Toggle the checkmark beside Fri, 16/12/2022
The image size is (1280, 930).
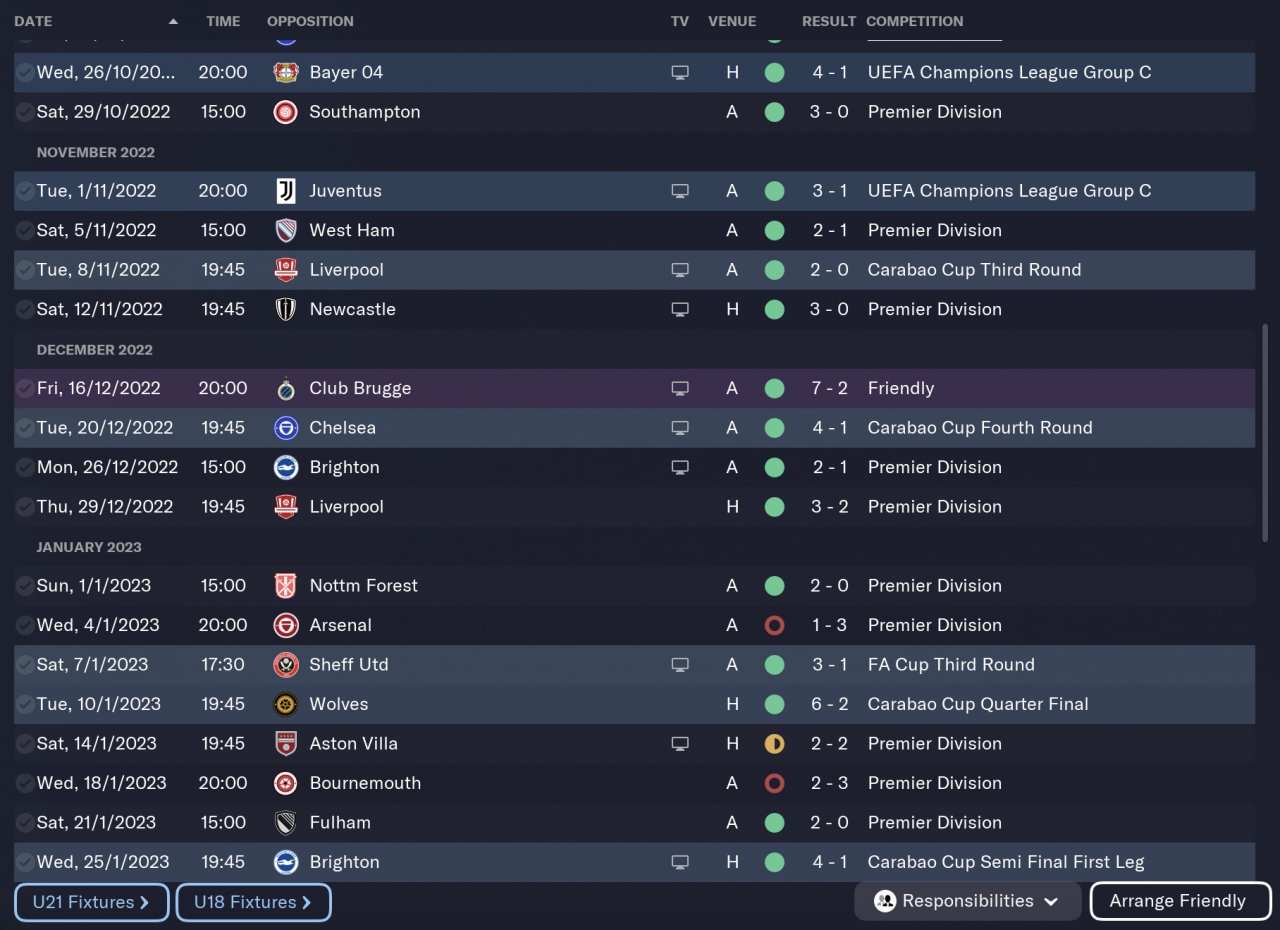tap(24, 388)
